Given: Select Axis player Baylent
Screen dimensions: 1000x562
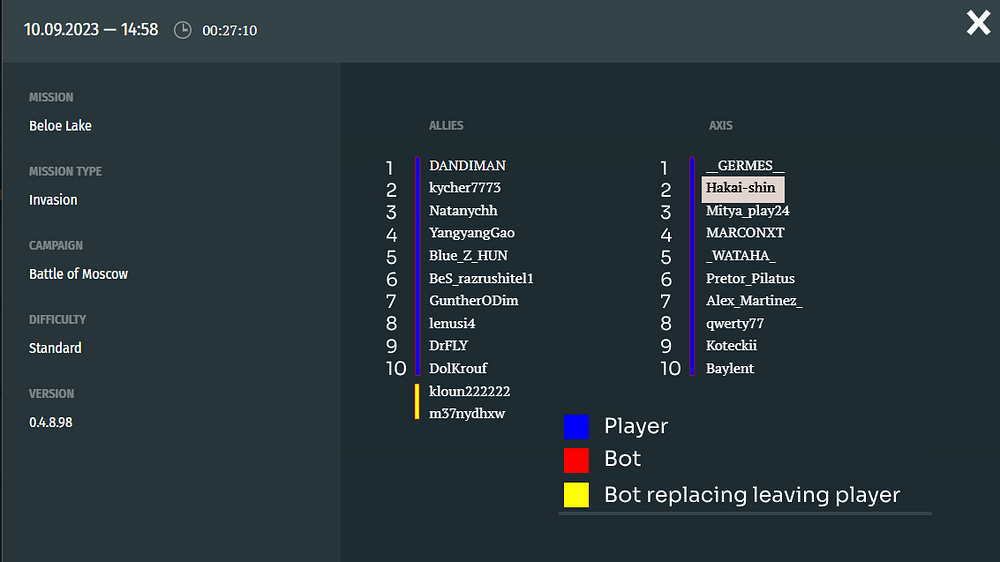Looking at the screenshot, I should tap(730, 368).
